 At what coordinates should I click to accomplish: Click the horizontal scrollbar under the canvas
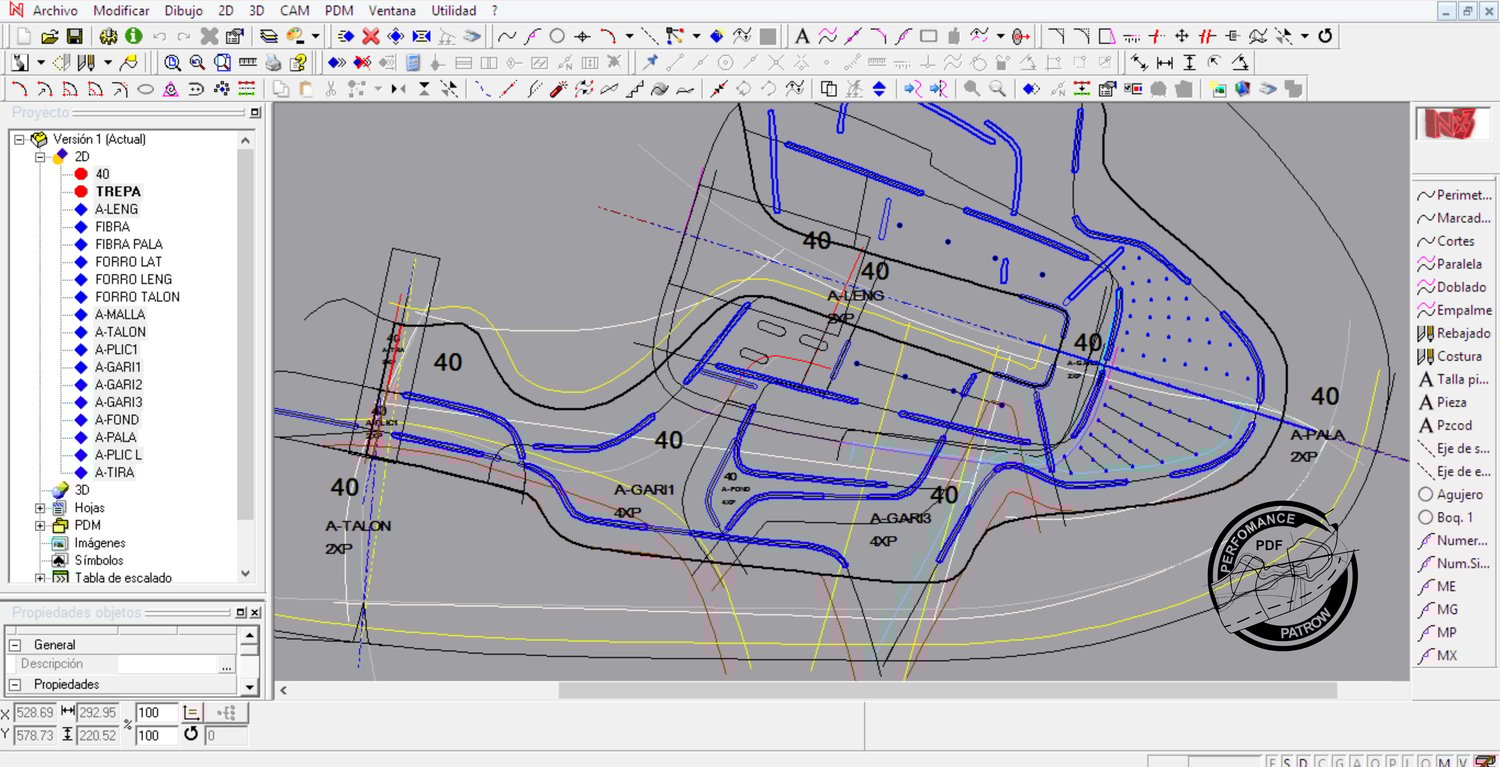point(946,690)
